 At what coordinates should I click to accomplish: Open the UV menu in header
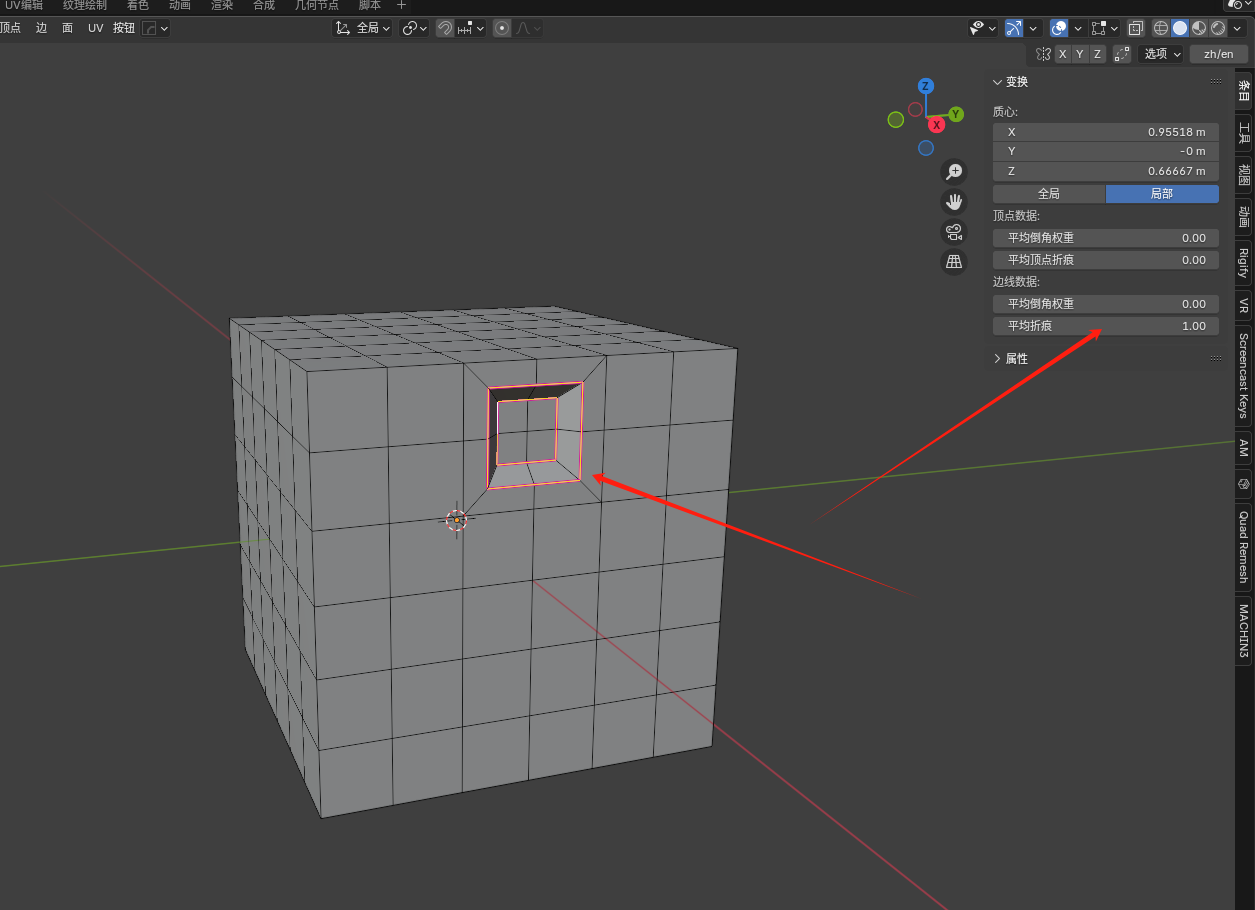(95, 28)
